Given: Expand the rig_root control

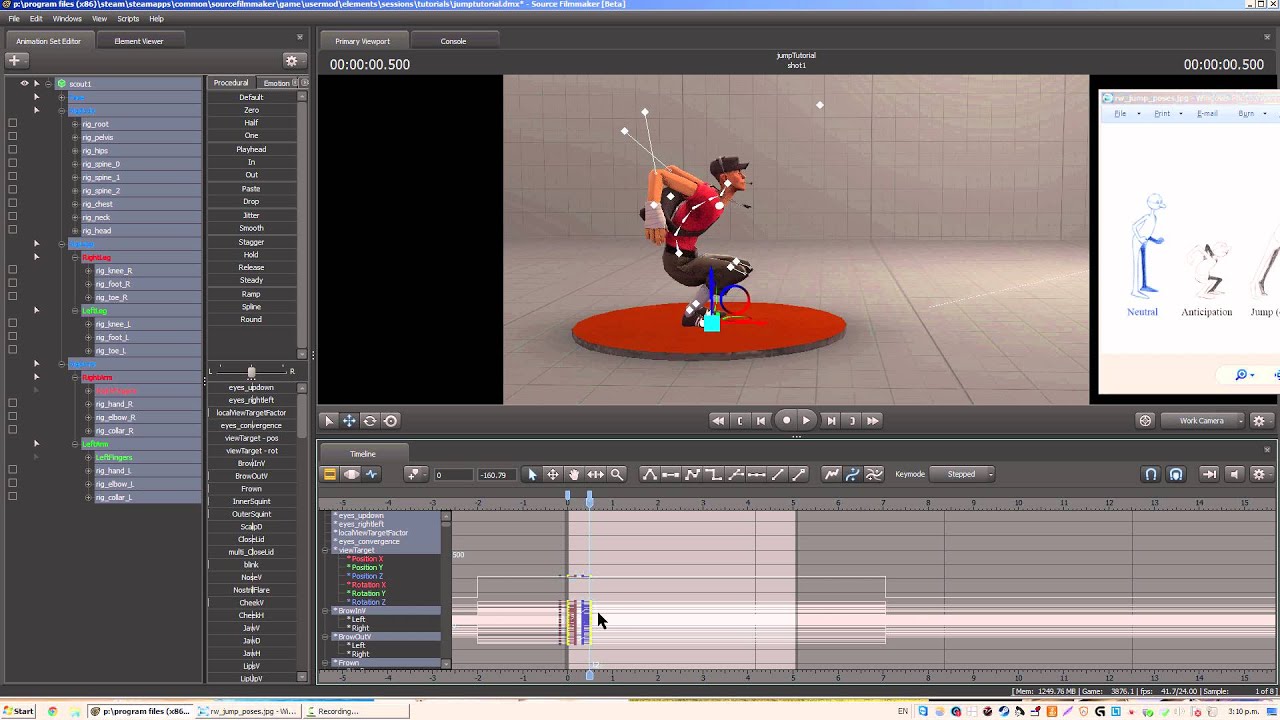Looking at the screenshot, I should pos(75,124).
